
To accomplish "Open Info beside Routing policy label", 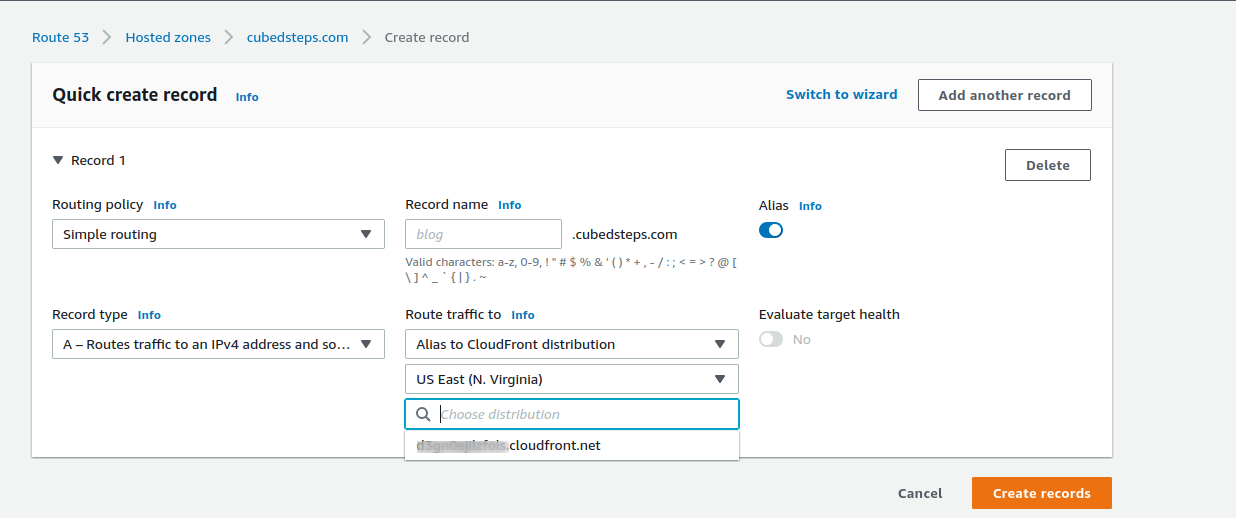I will tap(165, 205).
